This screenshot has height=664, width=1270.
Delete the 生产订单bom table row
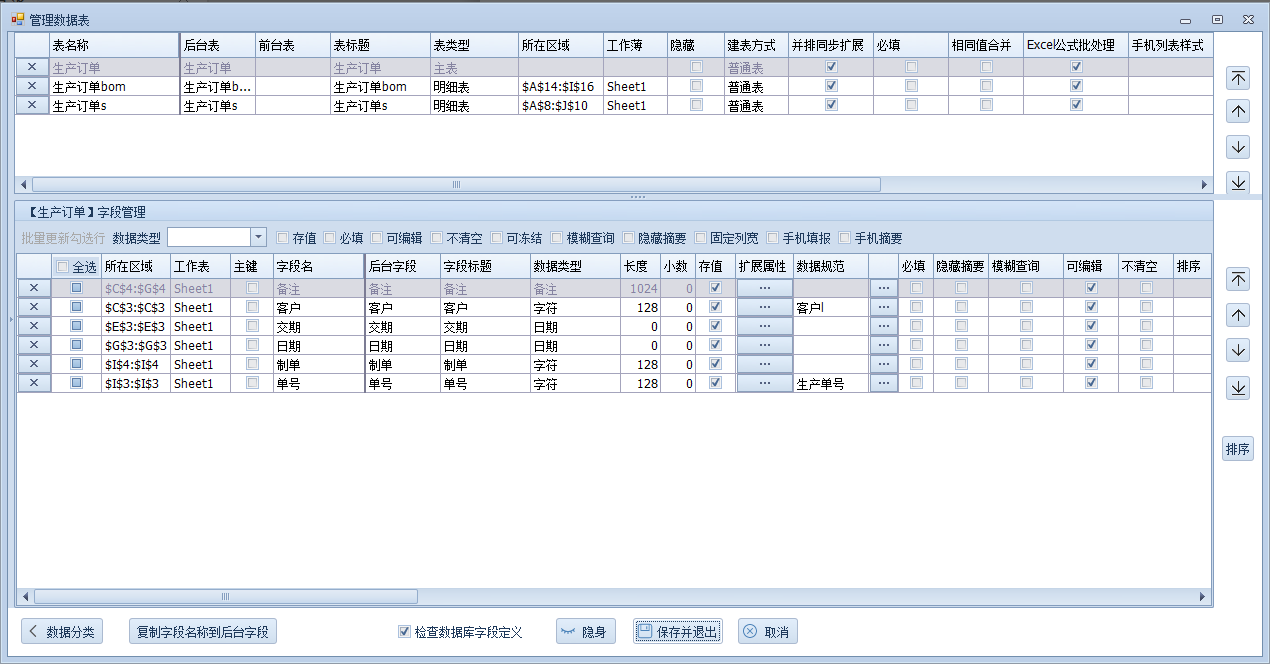[32, 87]
